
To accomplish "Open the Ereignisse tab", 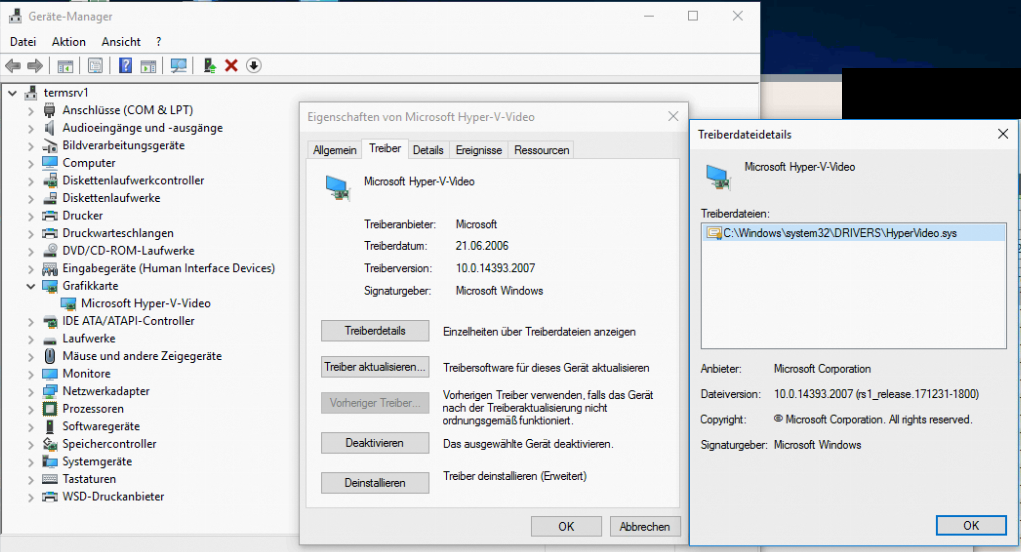I will (x=479, y=150).
